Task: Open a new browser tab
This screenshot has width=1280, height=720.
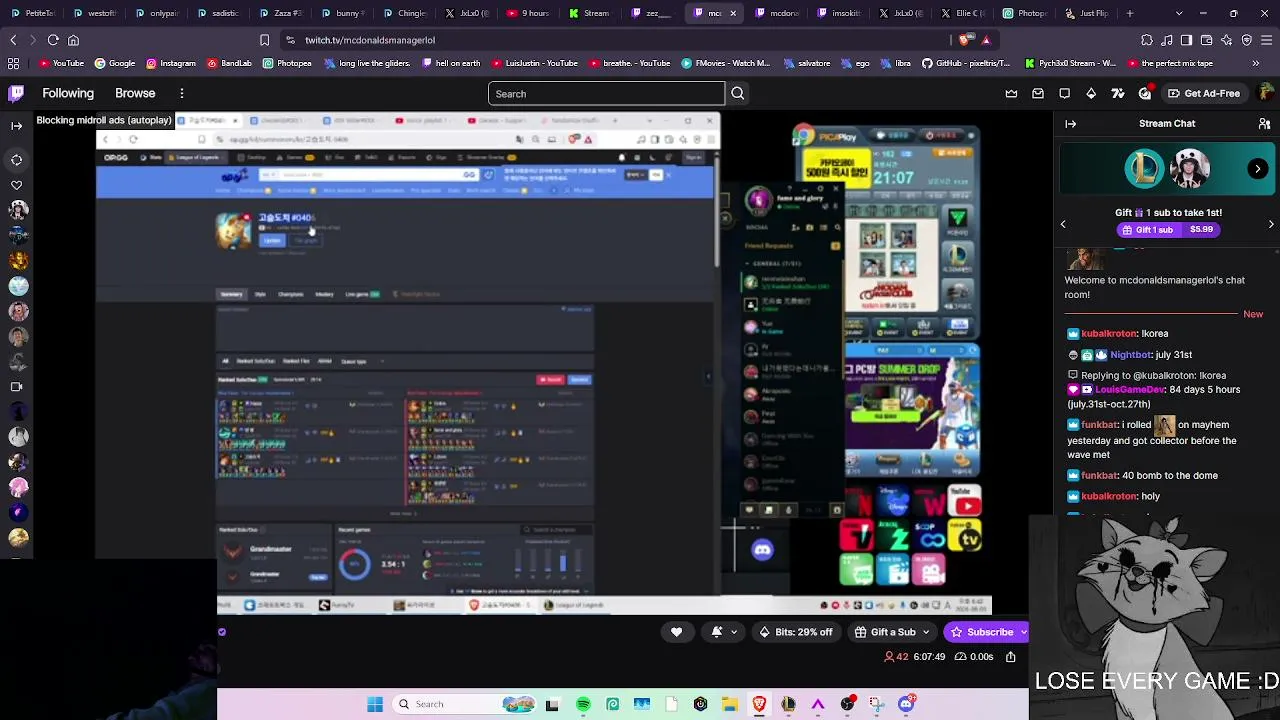Action: [x=1130, y=14]
